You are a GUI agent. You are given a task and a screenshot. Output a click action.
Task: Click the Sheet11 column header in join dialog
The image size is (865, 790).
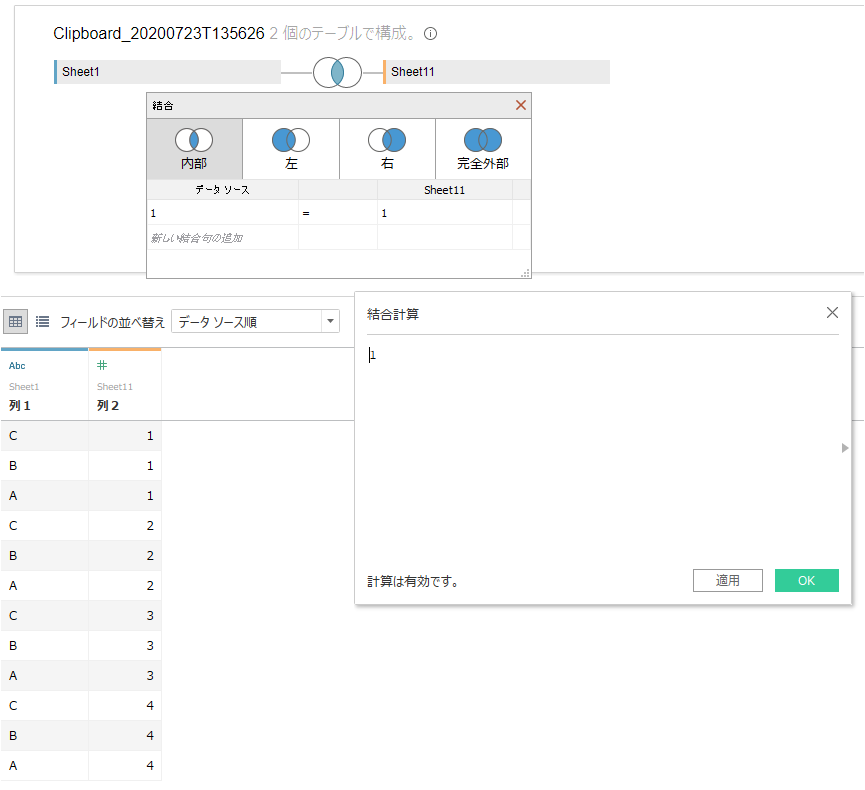[x=445, y=190]
